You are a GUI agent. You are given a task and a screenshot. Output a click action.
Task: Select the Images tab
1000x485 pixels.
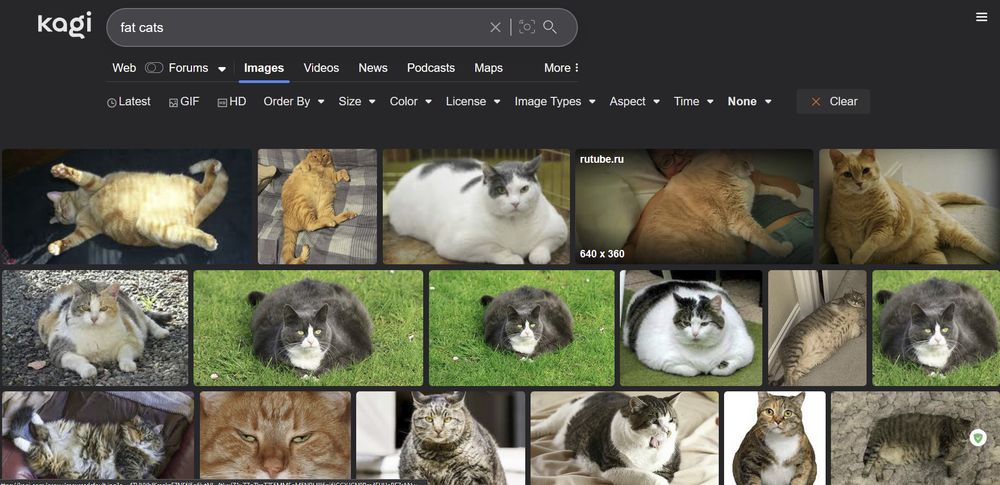[x=264, y=68]
